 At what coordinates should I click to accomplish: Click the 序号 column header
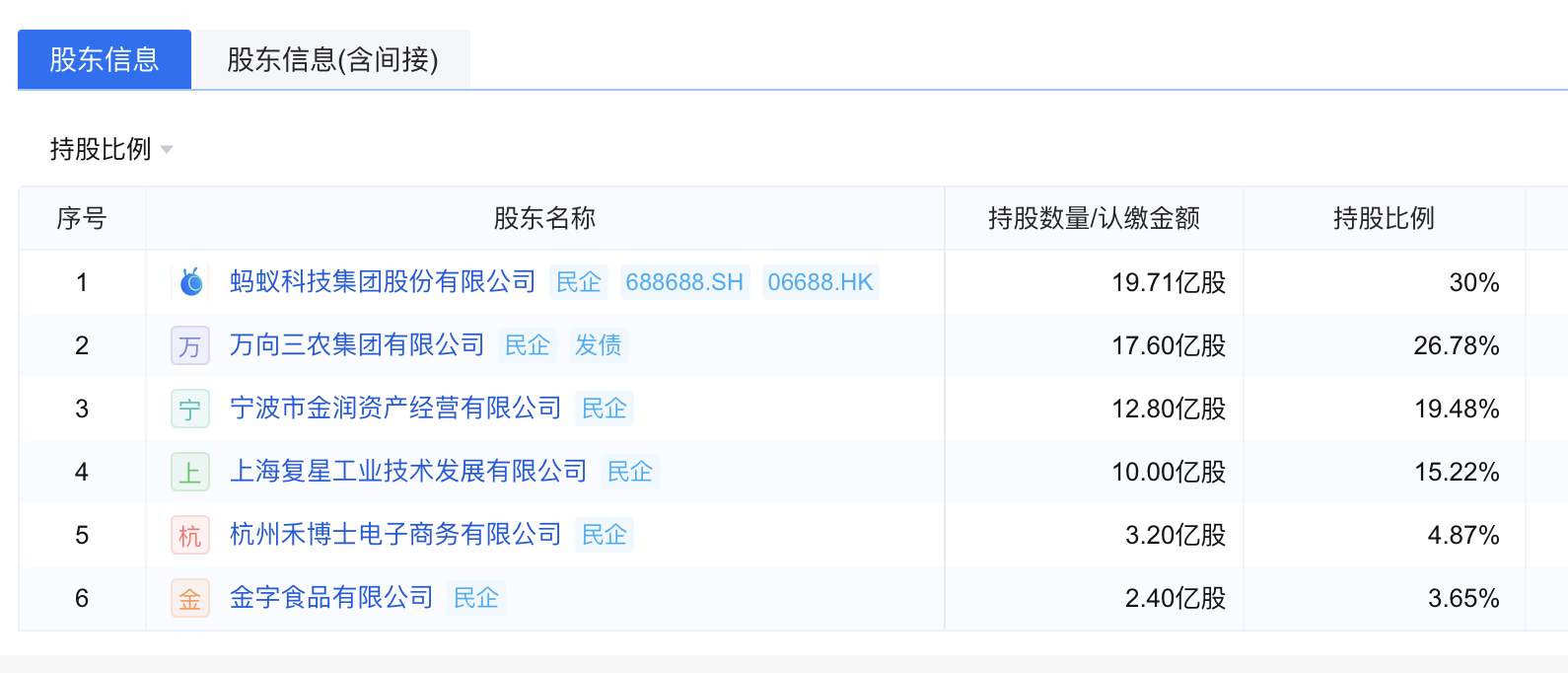(82, 218)
